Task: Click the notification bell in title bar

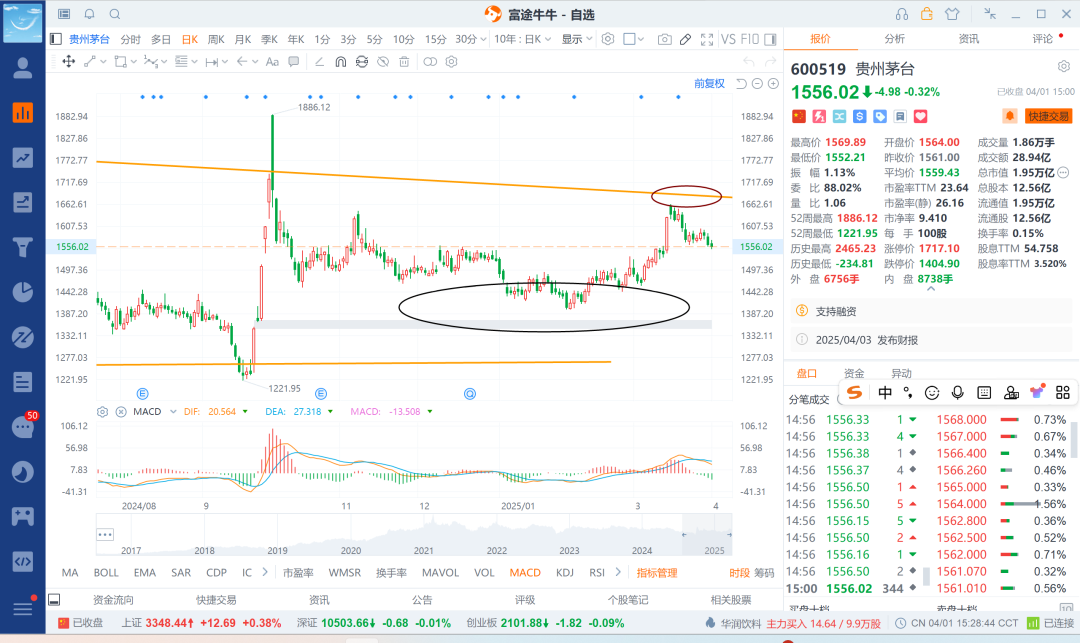Action: click(x=90, y=14)
